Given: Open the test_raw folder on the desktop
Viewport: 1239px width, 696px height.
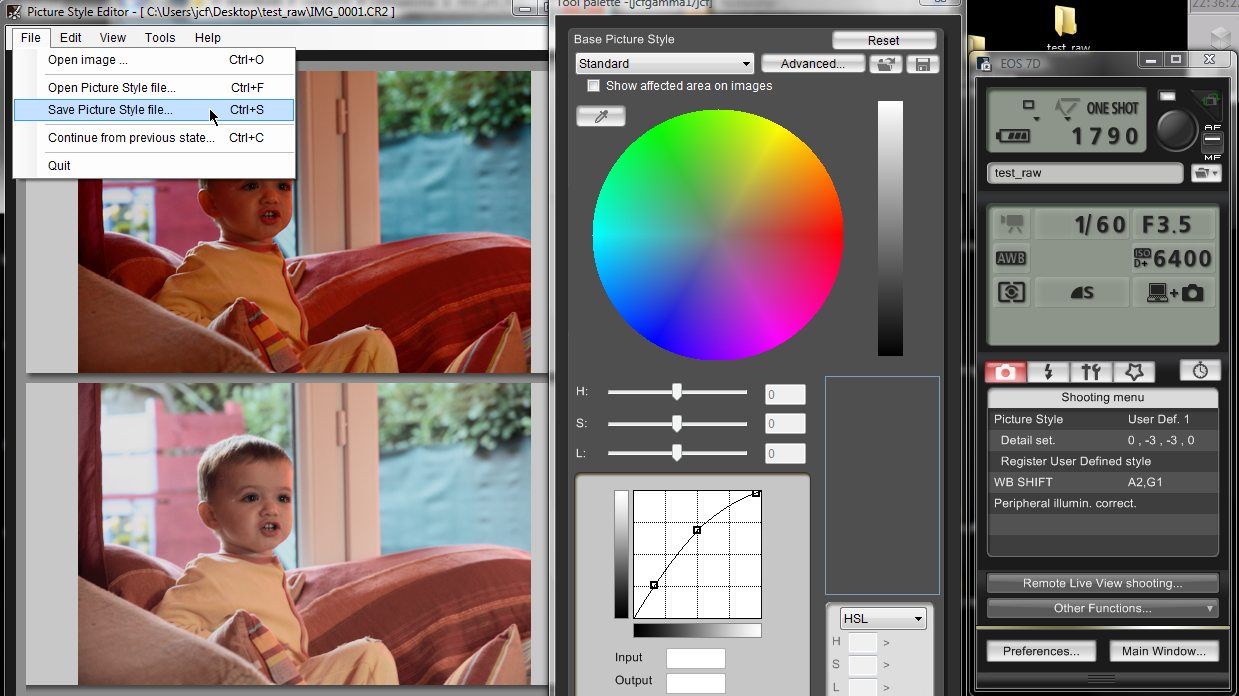Looking at the screenshot, I should tap(1068, 28).
